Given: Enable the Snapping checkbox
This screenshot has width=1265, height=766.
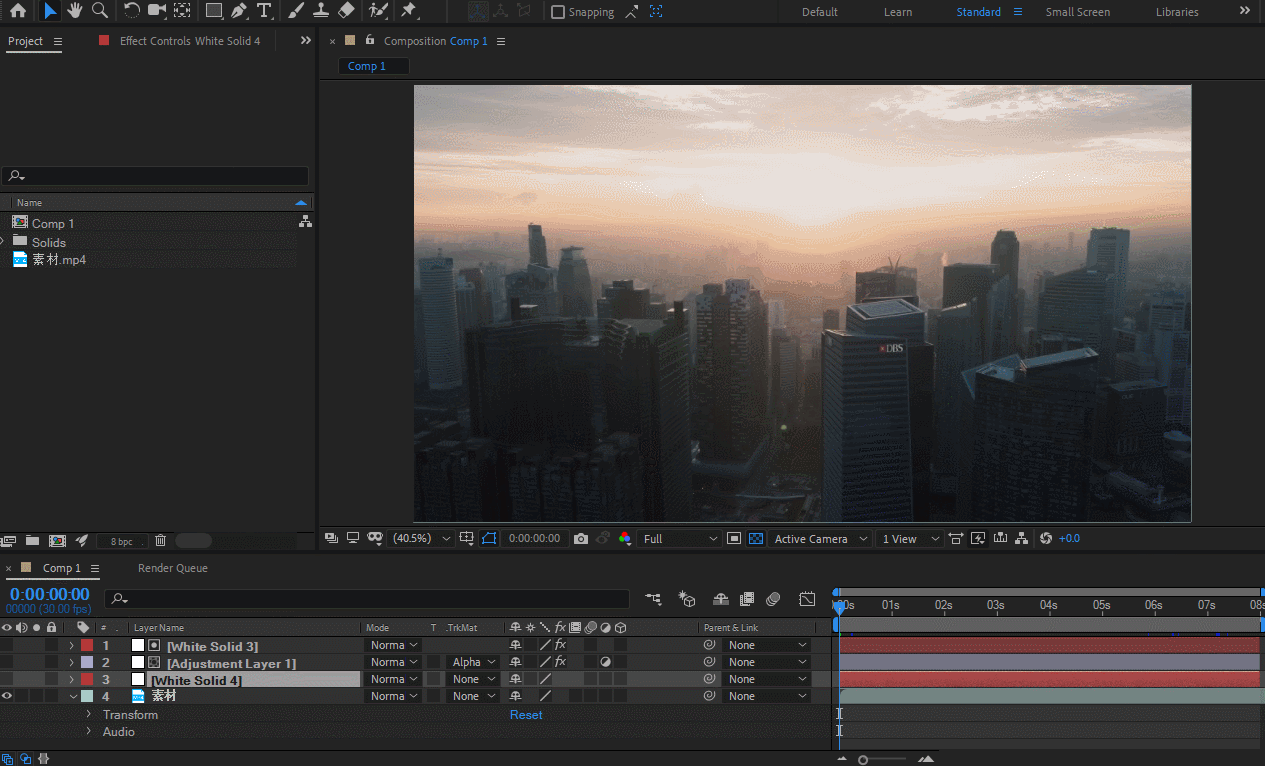Looking at the screenshot, I should coord(558,12).
